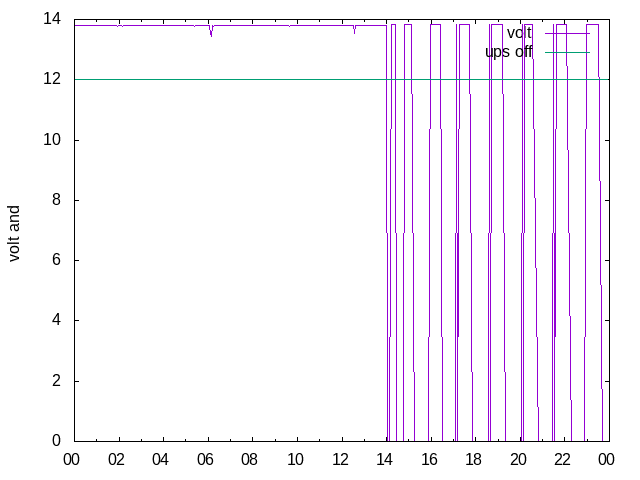This screenshot has width=640, height=480.
Task: Click the green ups off legend line sample
Action: pos(567,52)
